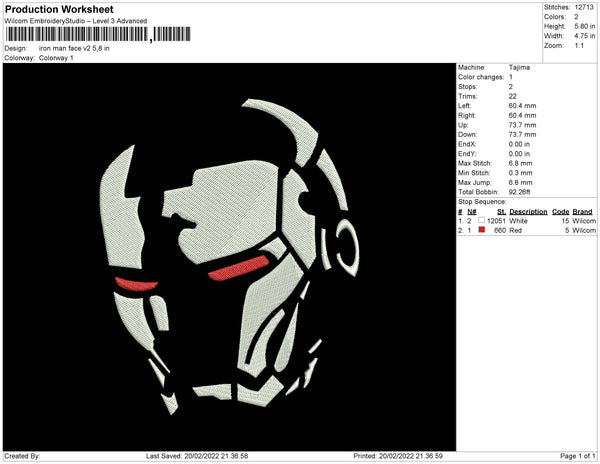Click the Left value "60.4 mm"
This screenshot has width=600, height=464.
(522, 106)
